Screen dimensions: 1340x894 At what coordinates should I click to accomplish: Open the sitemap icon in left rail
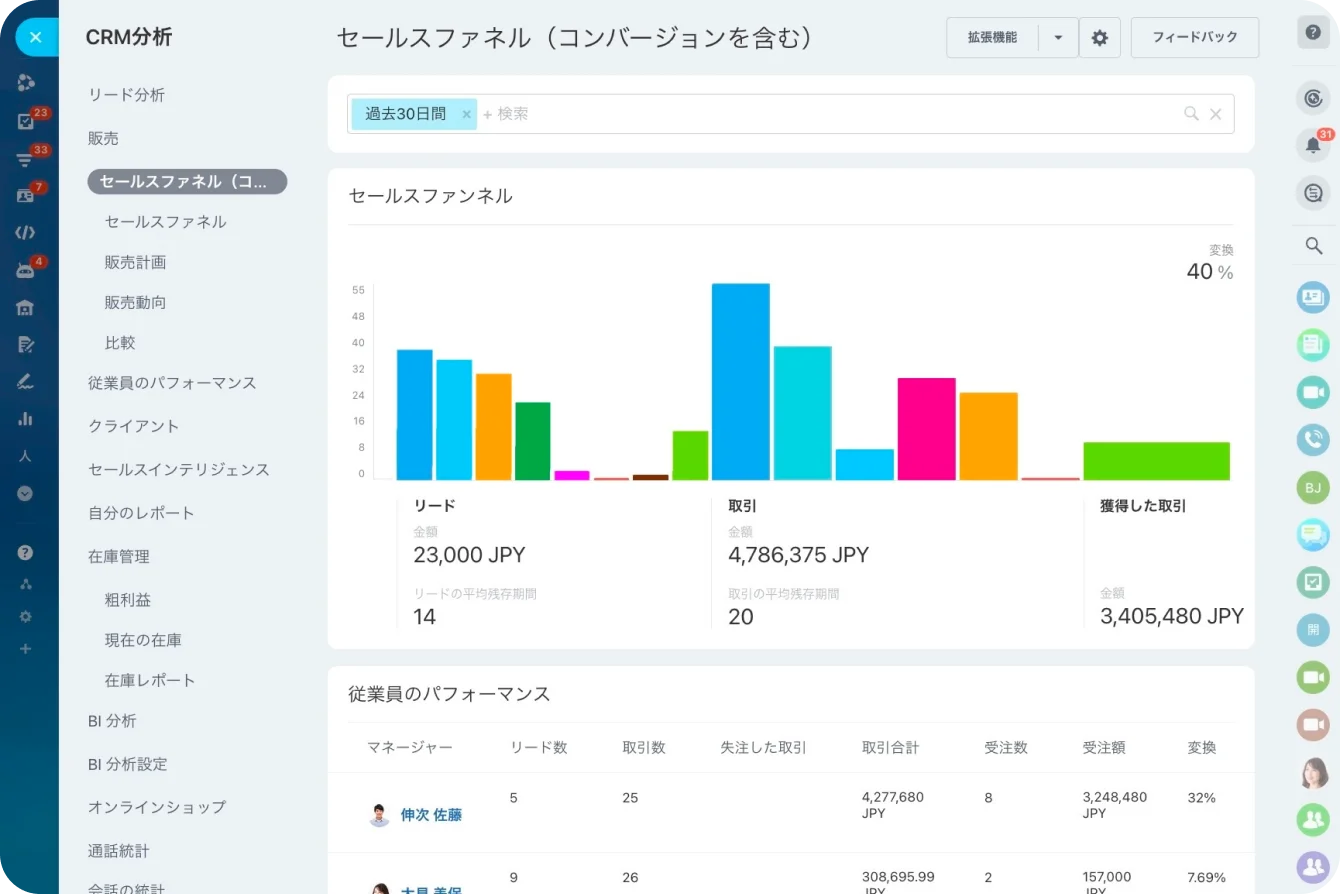(x=26, y=584)
